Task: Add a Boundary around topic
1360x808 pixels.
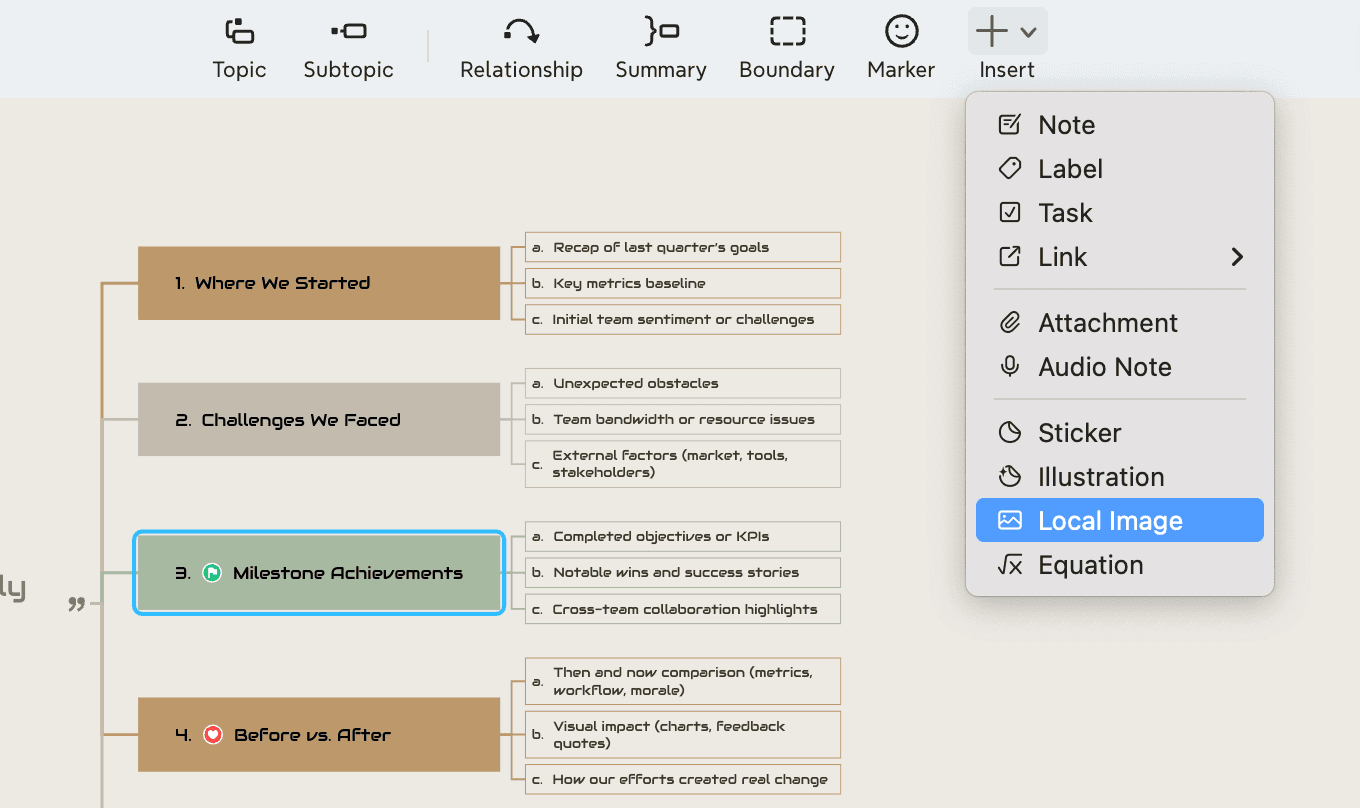Action: point(787,49)
